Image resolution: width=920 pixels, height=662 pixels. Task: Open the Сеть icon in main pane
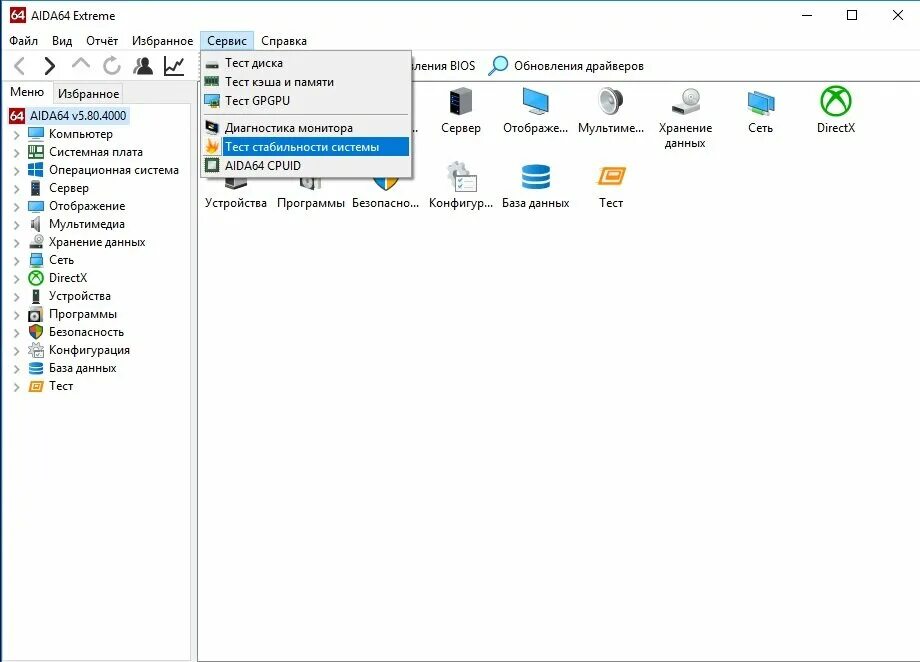pyautogui.click(x=760, y=103)
